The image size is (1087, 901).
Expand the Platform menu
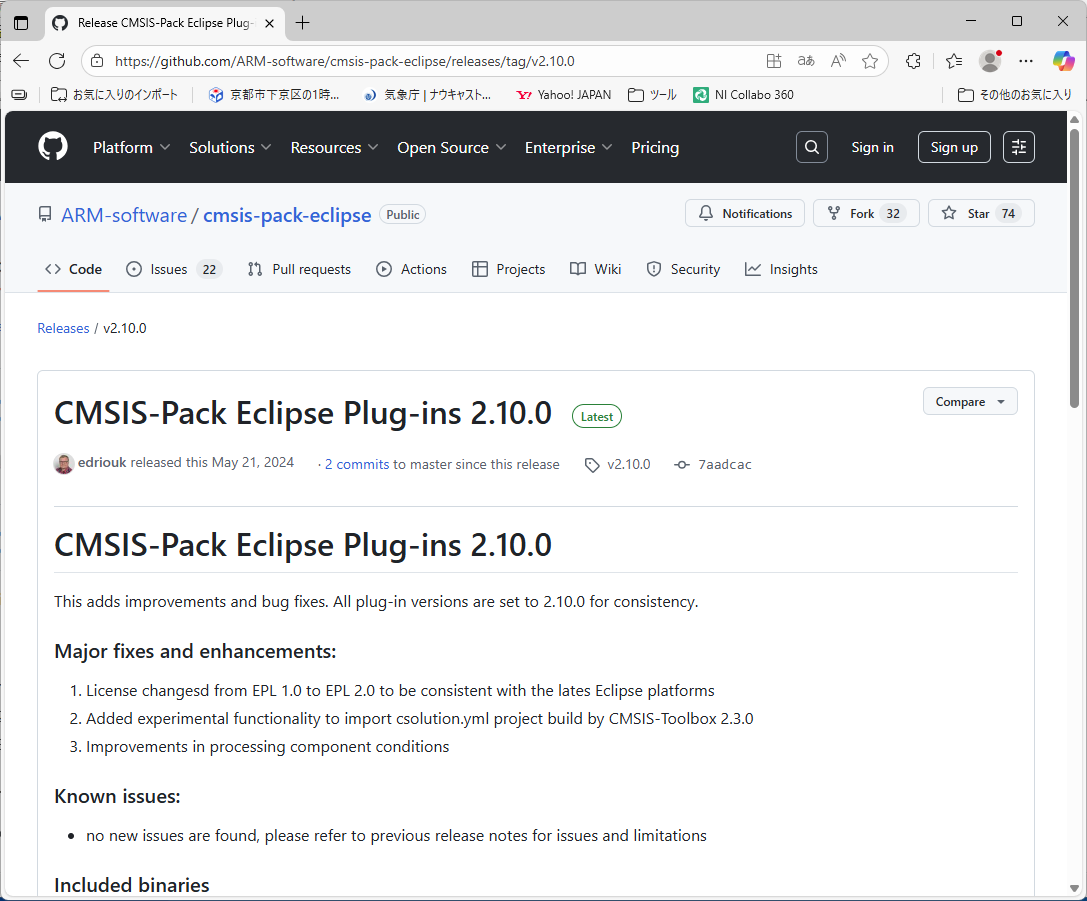132,148
